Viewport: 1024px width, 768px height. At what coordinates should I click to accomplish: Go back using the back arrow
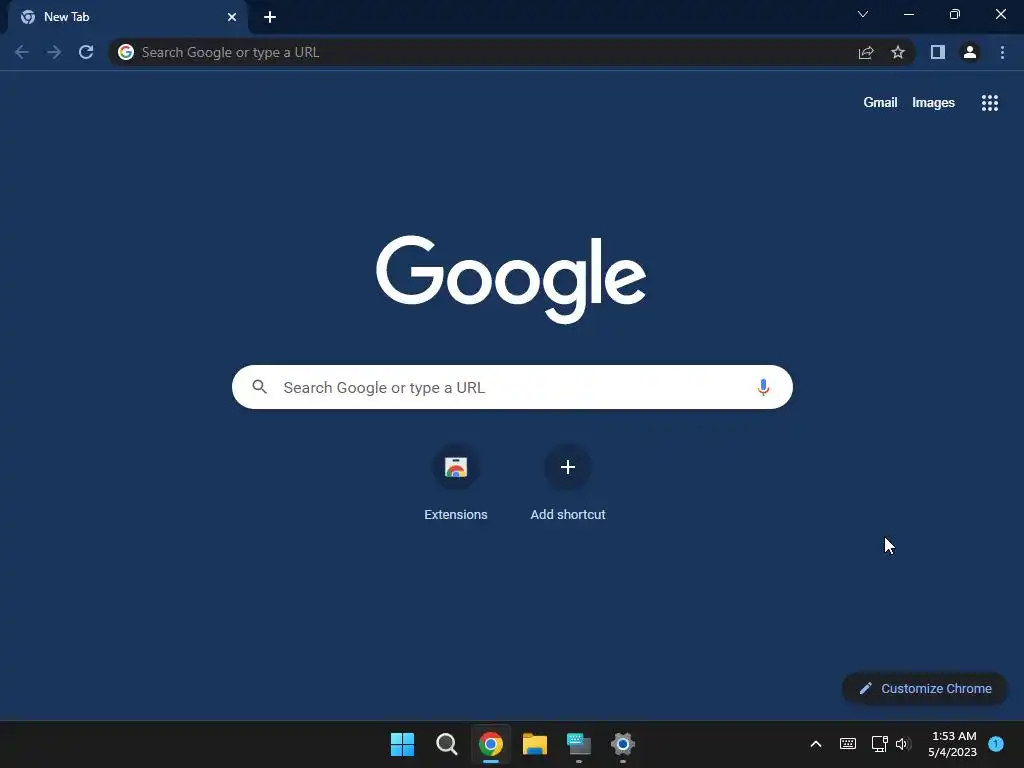point(22,52)
